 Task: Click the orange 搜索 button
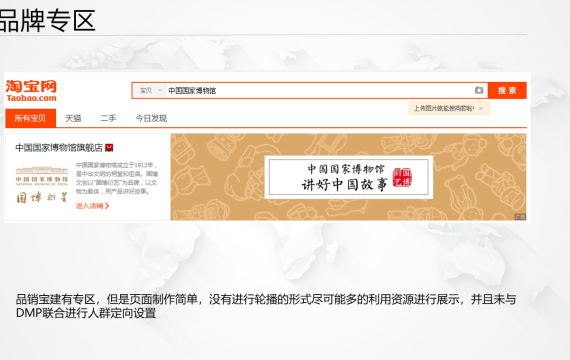pos(507,91)
